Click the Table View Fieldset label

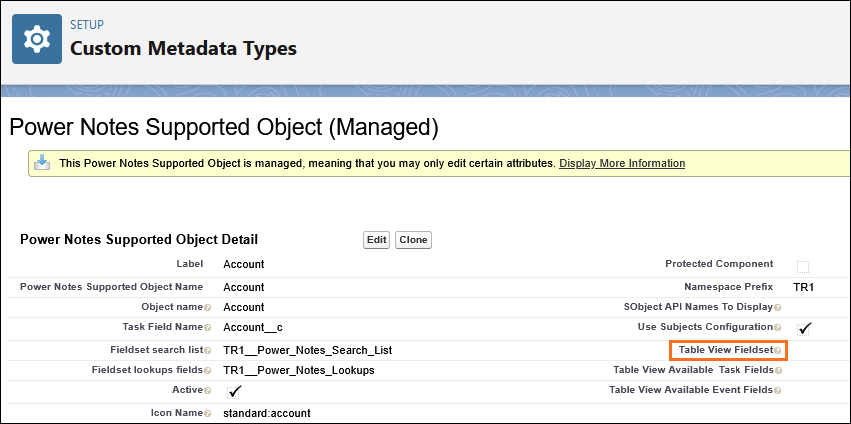(x=726, y=350)
